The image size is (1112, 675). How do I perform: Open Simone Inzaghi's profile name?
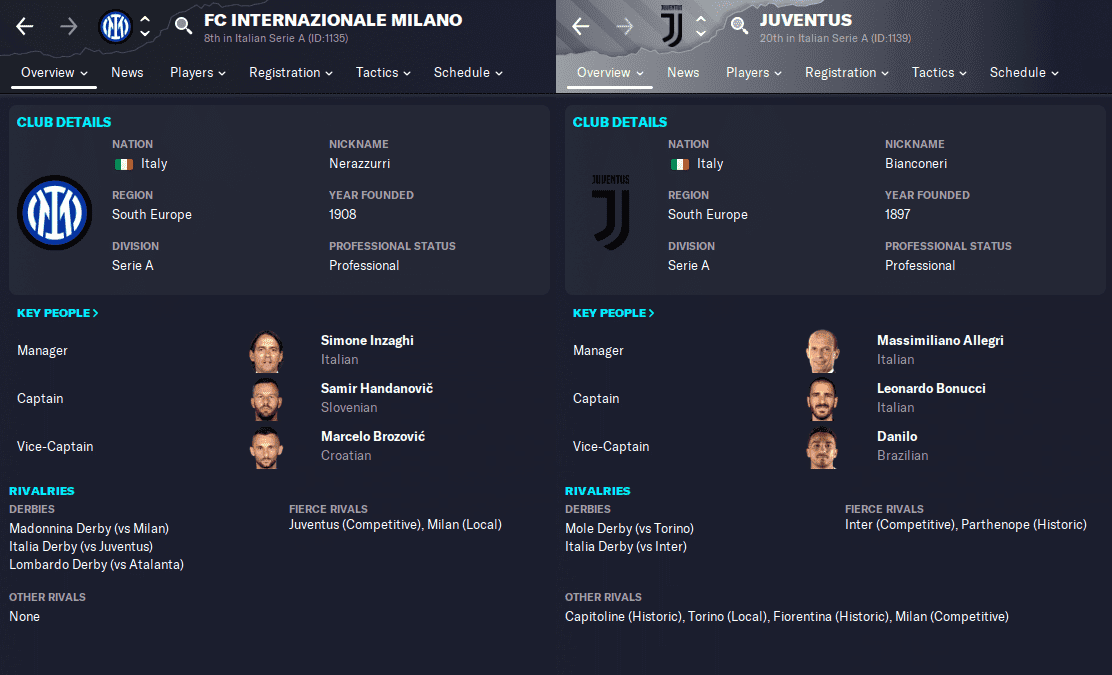point(367,340)
